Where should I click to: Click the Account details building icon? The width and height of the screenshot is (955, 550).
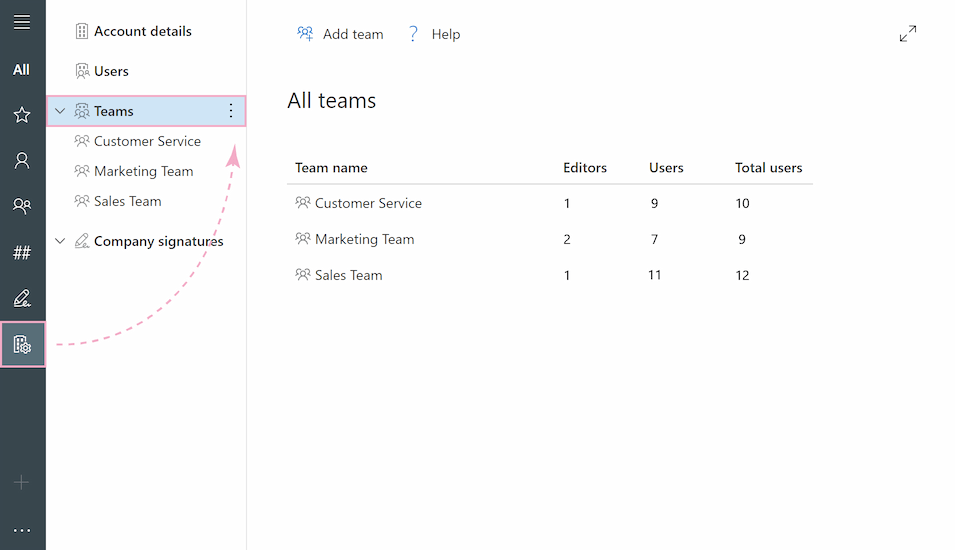point(82,31)
